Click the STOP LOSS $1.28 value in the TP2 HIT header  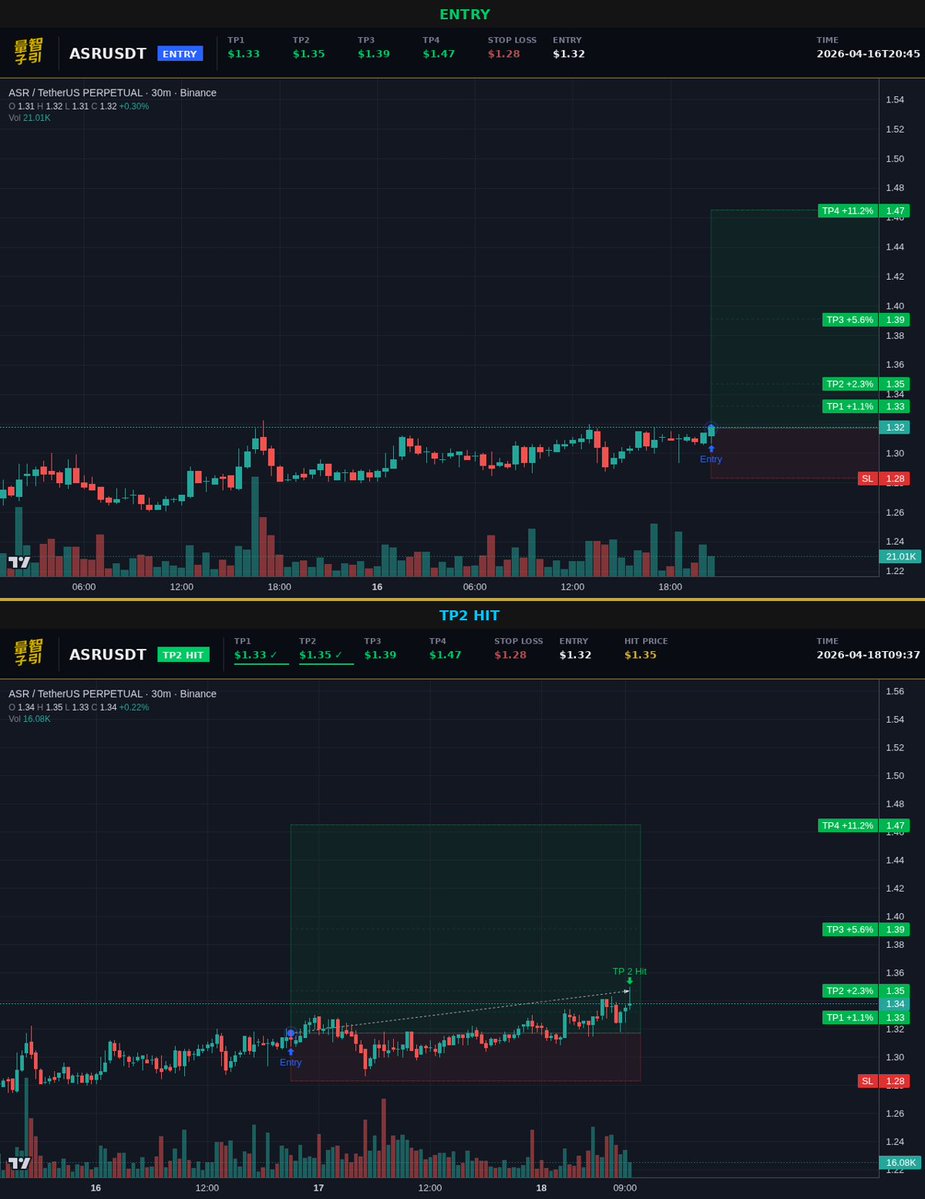510,655
